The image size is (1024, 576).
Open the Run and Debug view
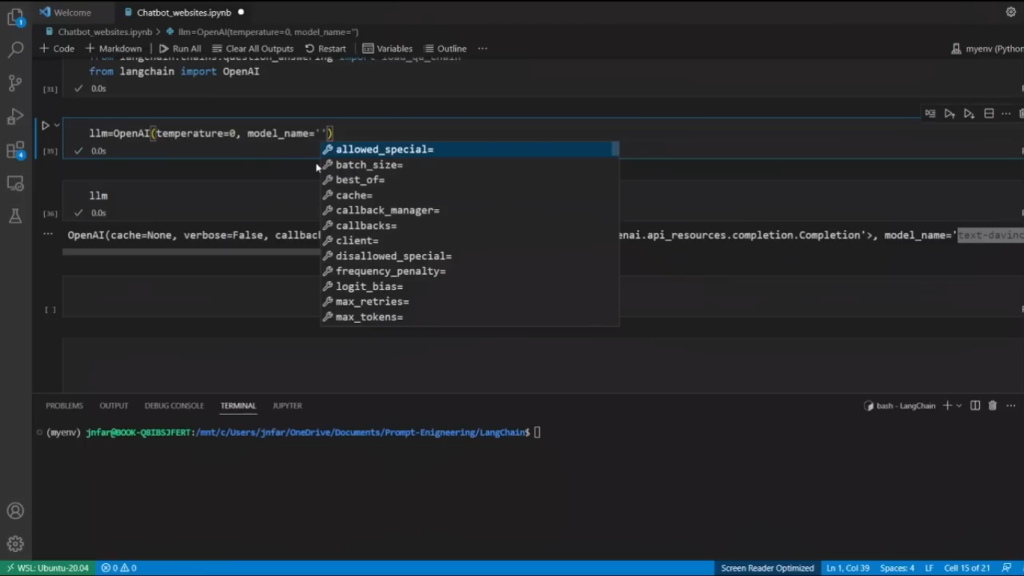(x=15, y=117)
